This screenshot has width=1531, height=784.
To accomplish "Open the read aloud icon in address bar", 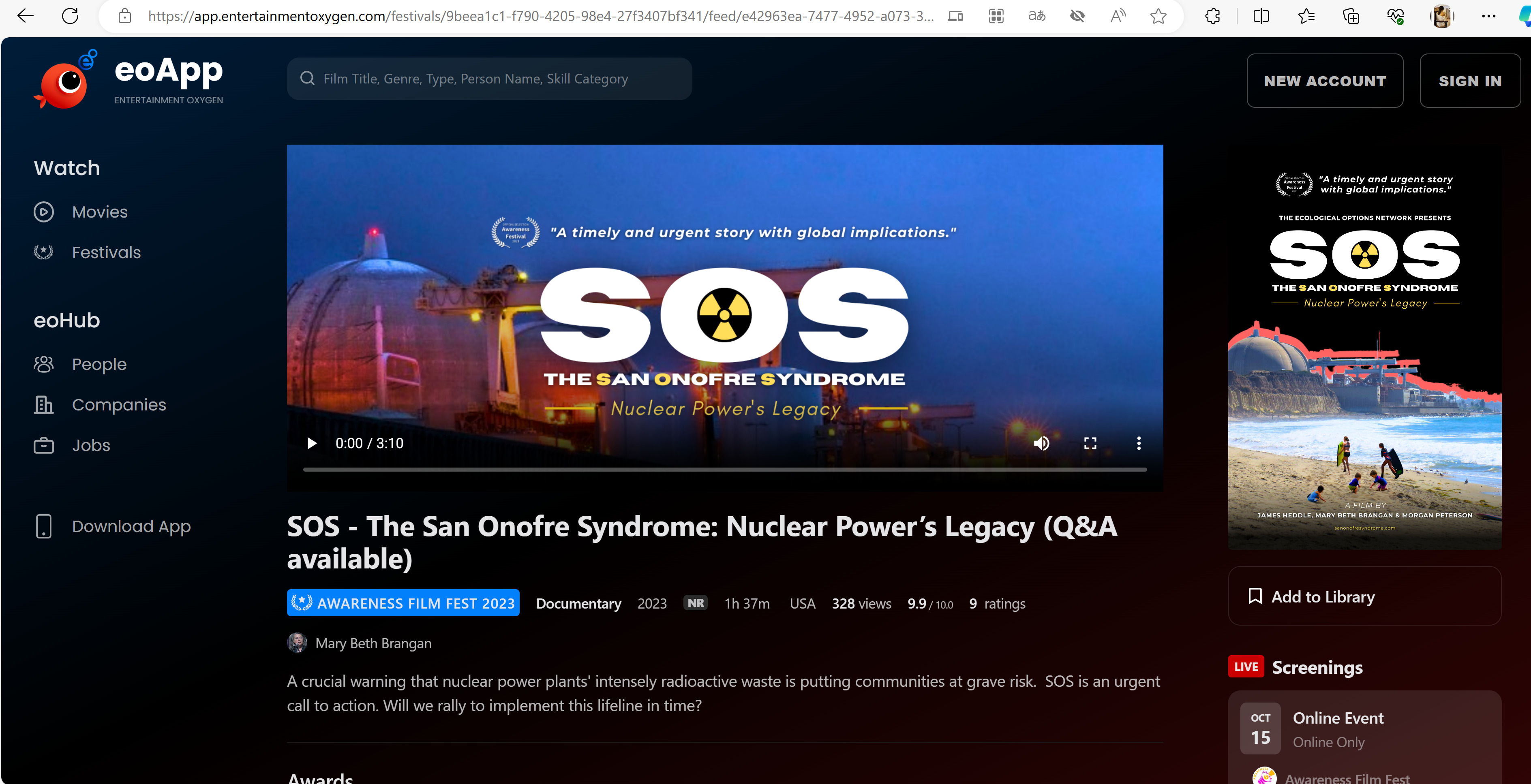I will (1118, 16).
